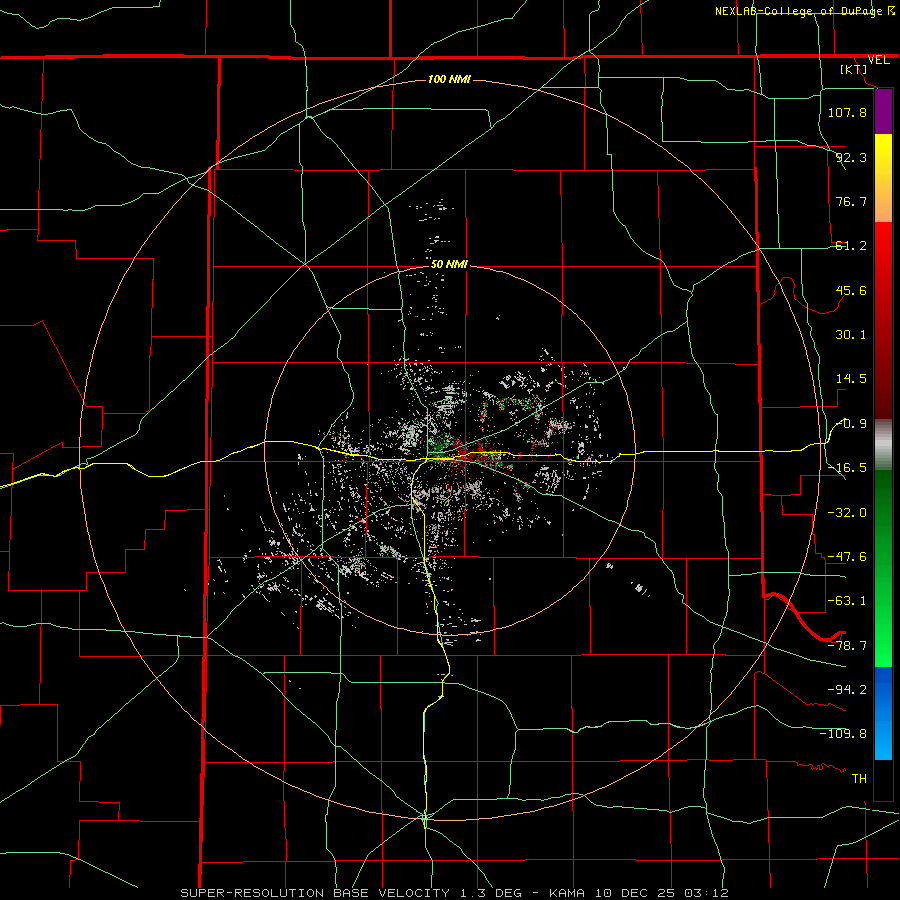
Task: Click the purple segment of the velocity color bar
Action: tap(883, 112)
